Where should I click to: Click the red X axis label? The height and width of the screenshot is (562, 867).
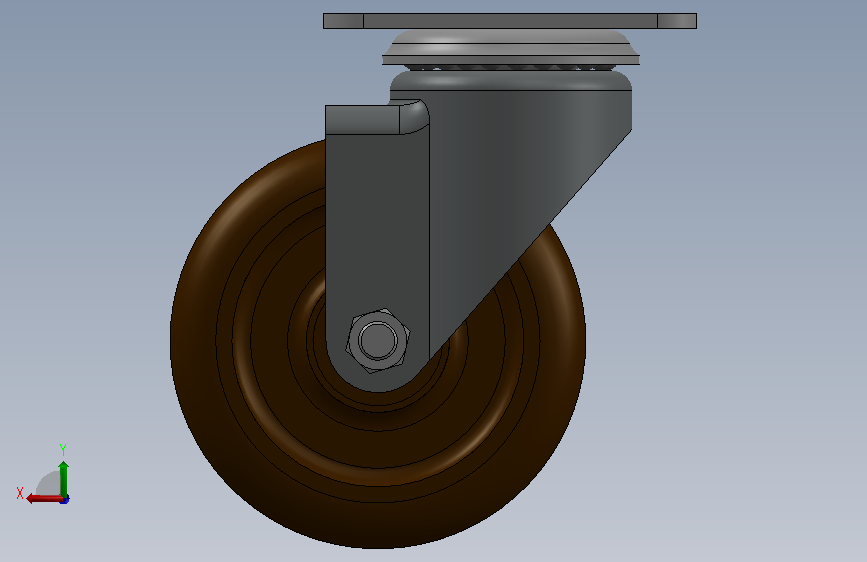[x=20, y=493]
